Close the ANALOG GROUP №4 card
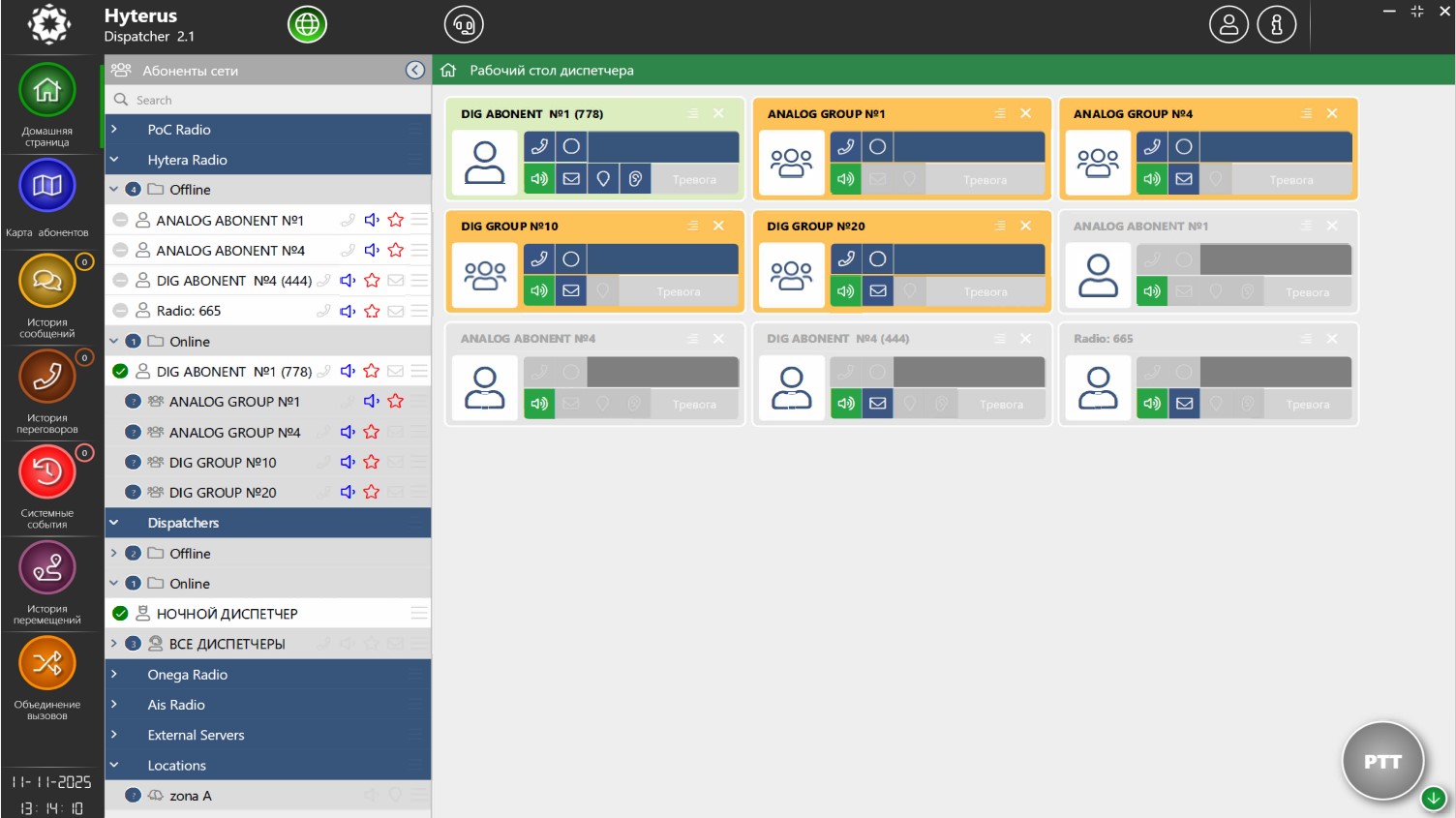This screenshot has width=1456, height=818. coord(1332,113)
